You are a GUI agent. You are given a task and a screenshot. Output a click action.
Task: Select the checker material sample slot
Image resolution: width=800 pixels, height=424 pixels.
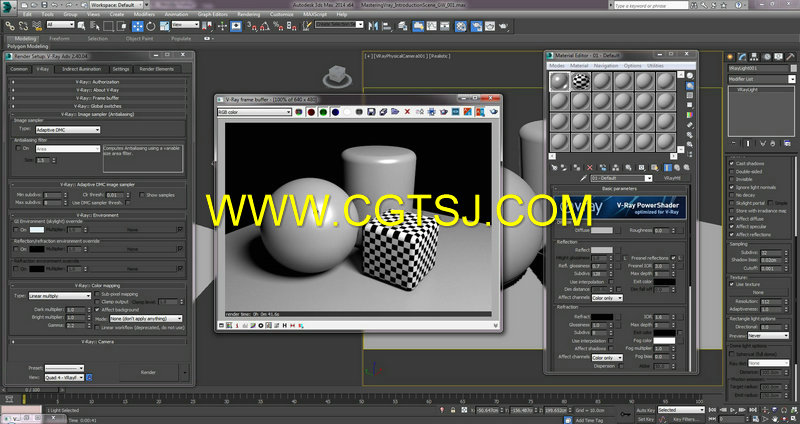click(581, 82)
